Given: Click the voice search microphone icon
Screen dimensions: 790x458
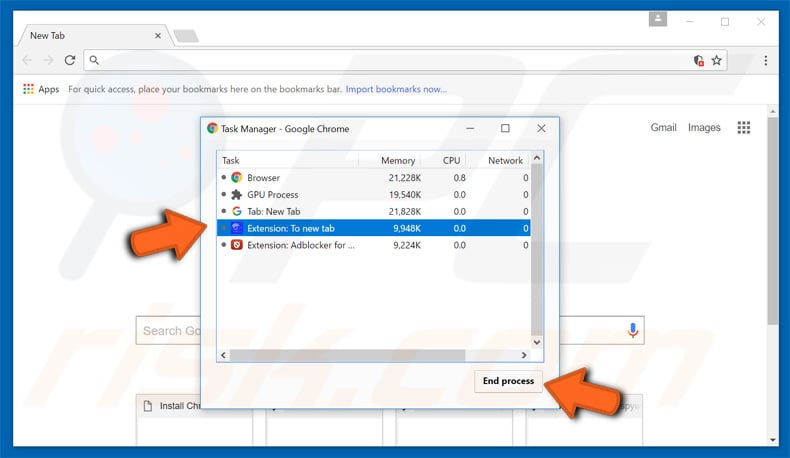Looking at the screenshot, I should pyautogui.click(x=633, y=331).
